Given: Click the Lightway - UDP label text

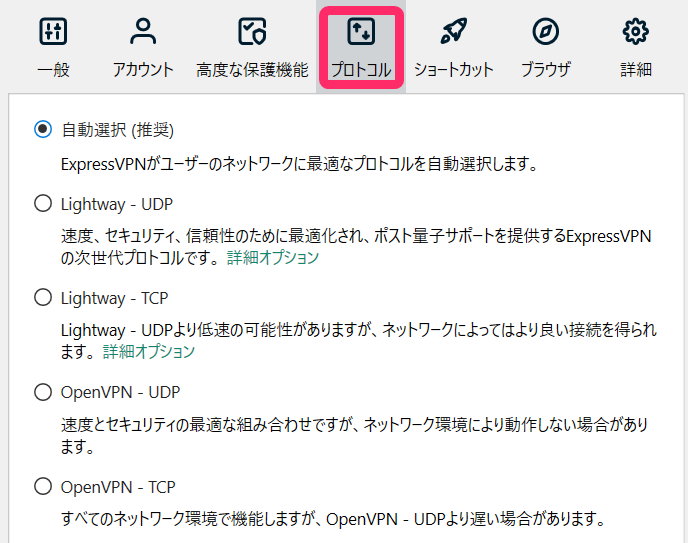Looking at the screenshot, I should click(x=117, y=204).
